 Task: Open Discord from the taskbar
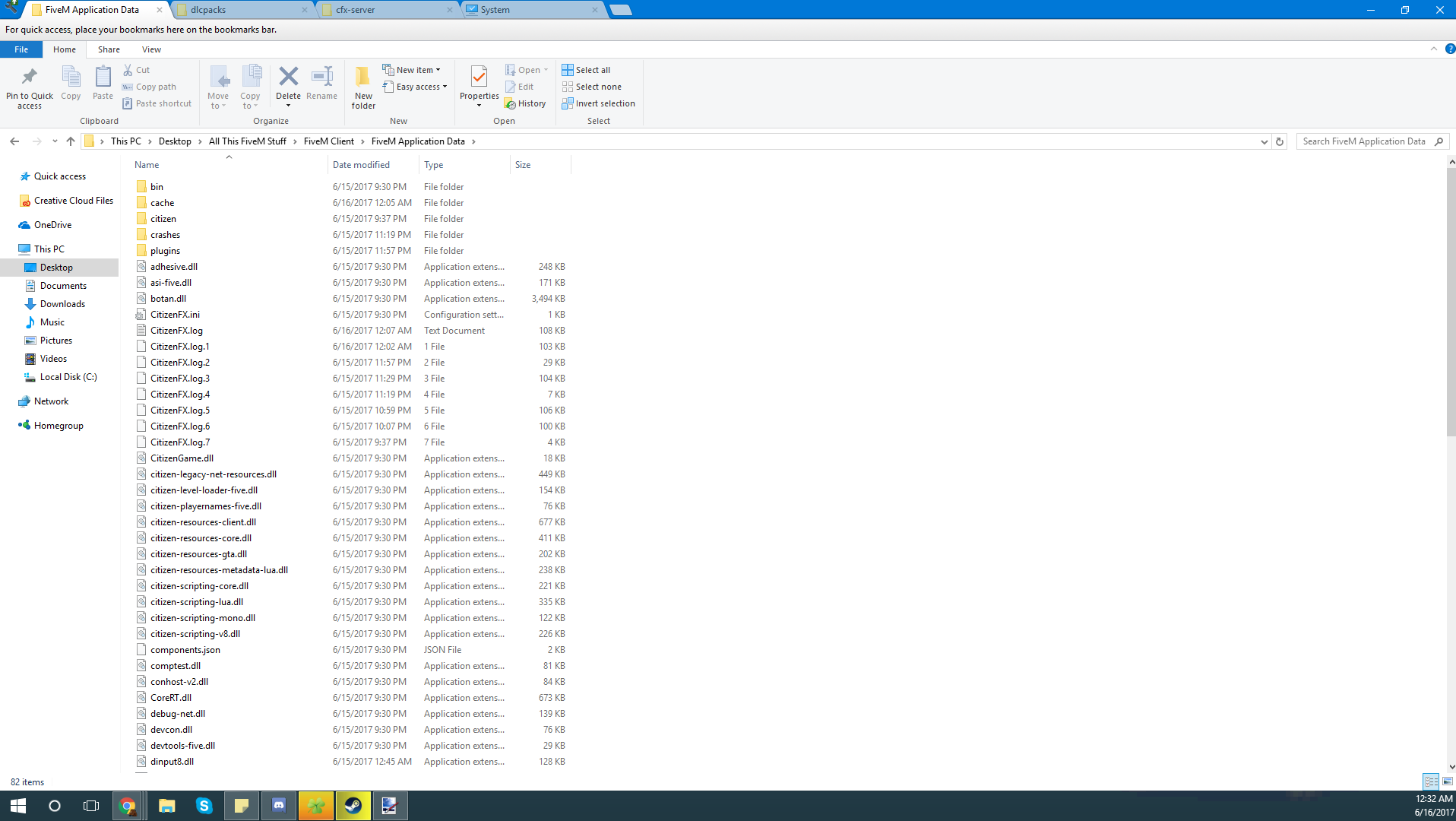click(279, 806)
